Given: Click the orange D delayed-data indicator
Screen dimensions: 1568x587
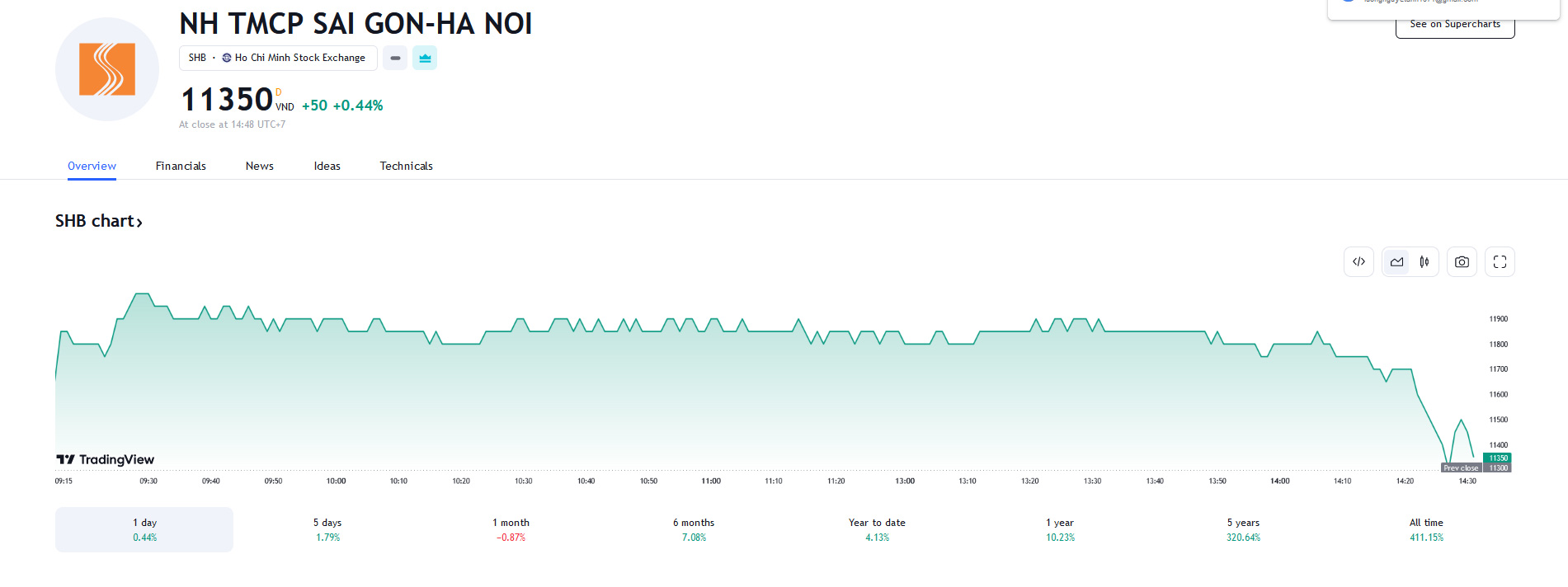Looking at the screenshot, I should click(279, 92).
